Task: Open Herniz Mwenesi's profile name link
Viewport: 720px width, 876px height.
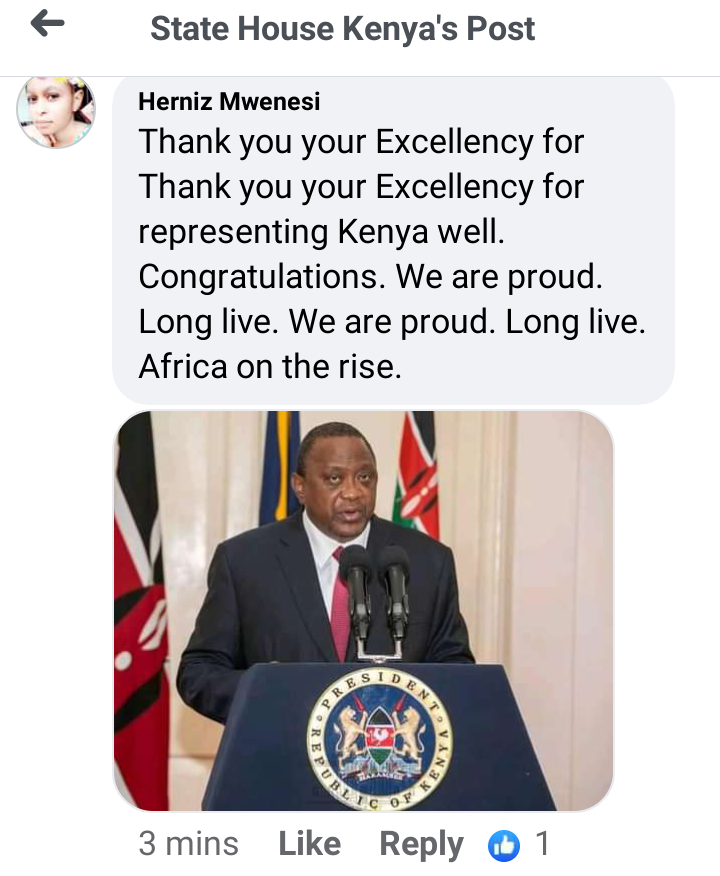Action: 229,102
